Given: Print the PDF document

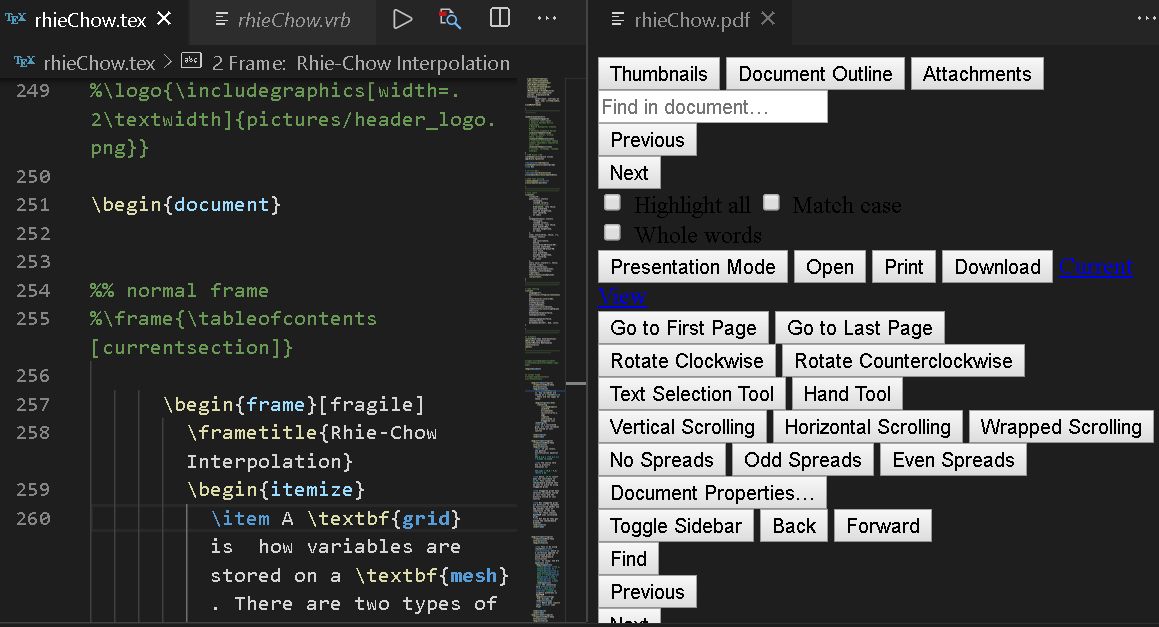Looking at the screenshot, I should click(x=903, y=267).
